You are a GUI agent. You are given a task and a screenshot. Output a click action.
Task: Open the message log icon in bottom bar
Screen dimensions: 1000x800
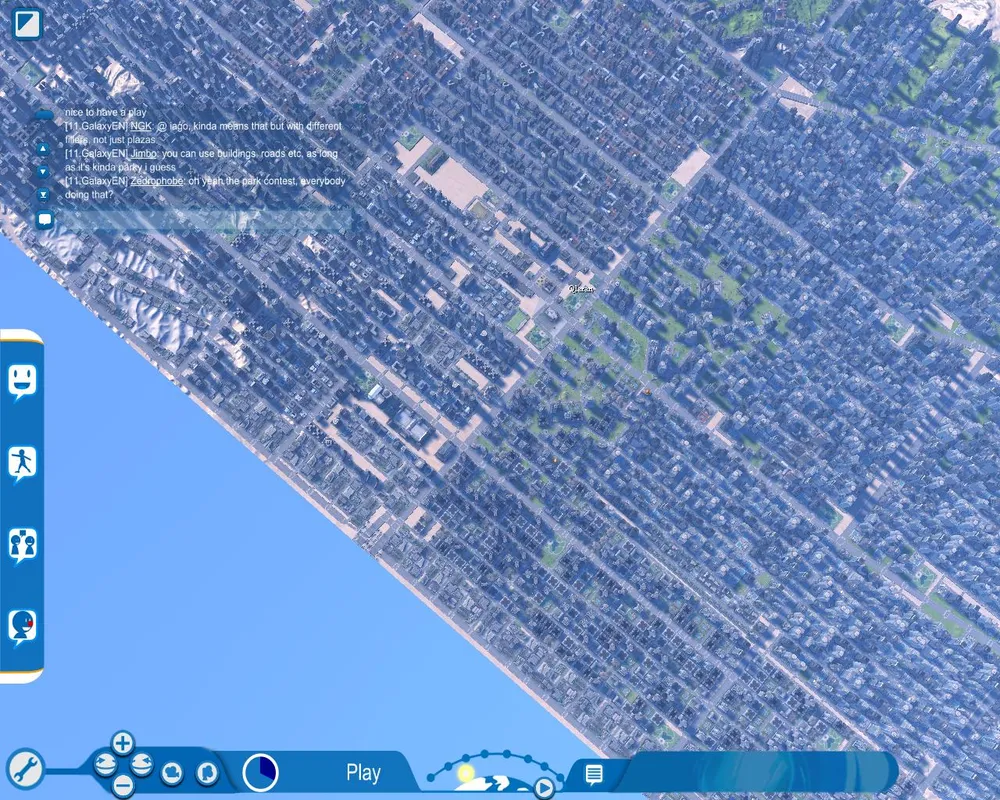(x=594, y=774)
